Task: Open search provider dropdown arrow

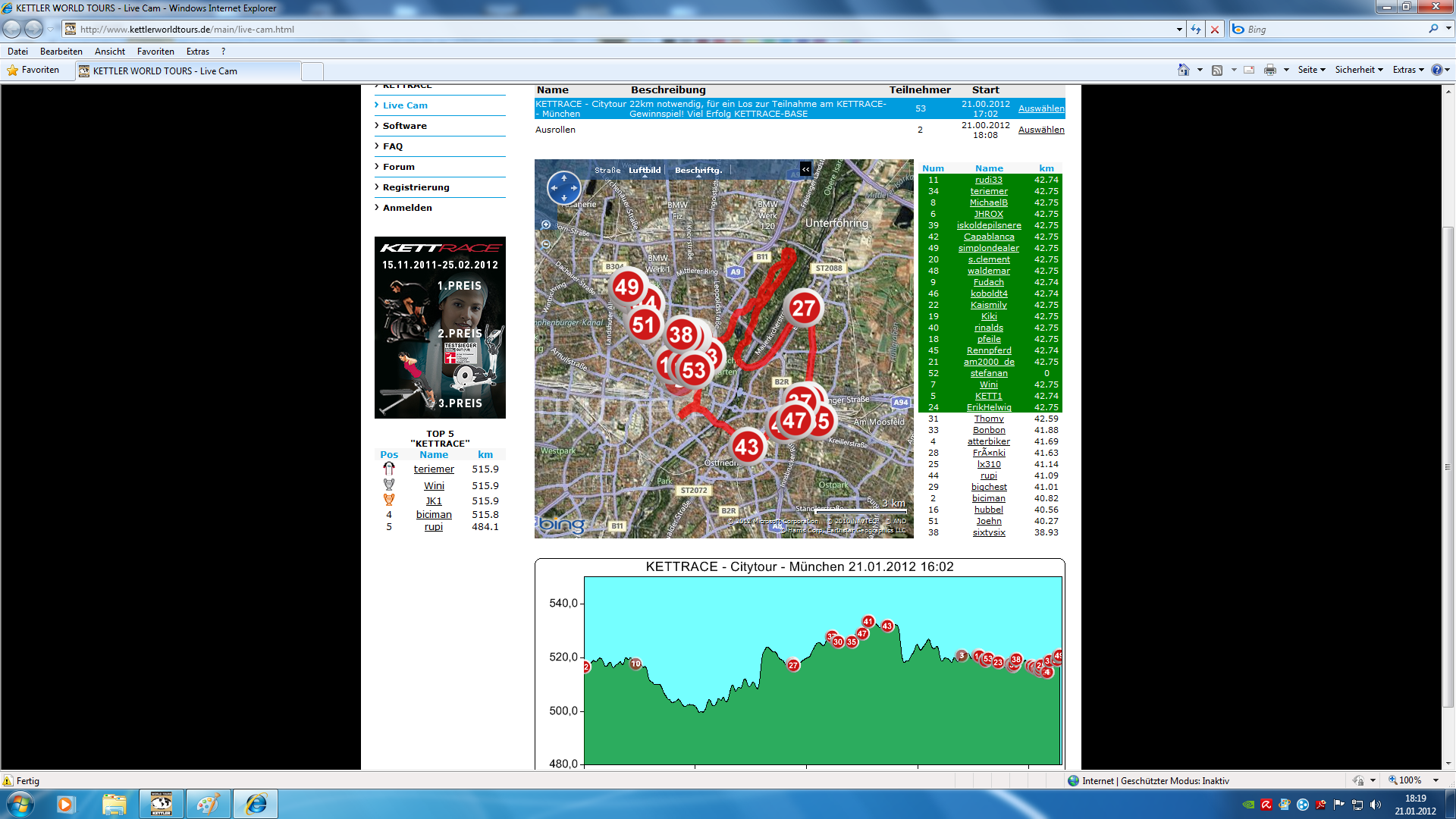Action: click(1448, 29)
